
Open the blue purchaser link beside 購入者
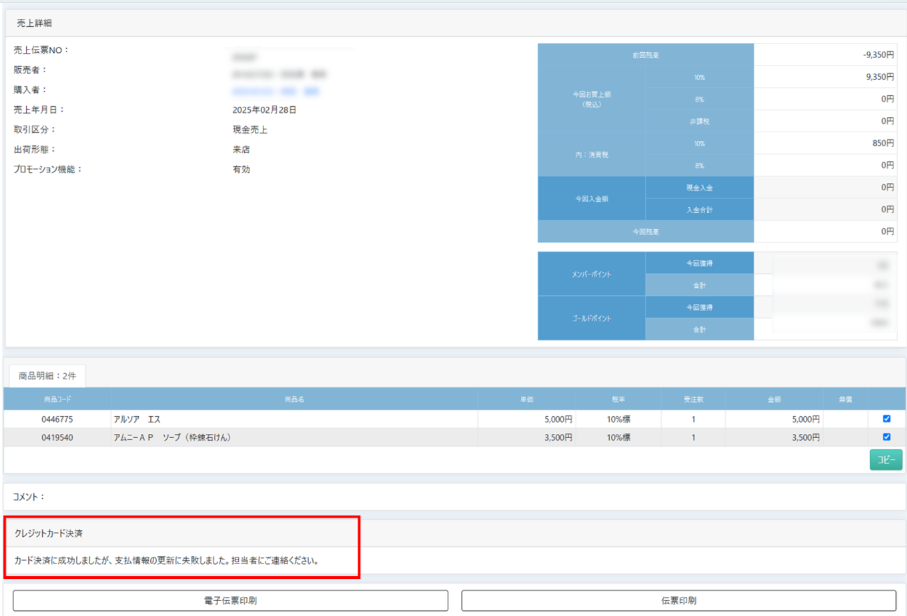tap(276, 91)
